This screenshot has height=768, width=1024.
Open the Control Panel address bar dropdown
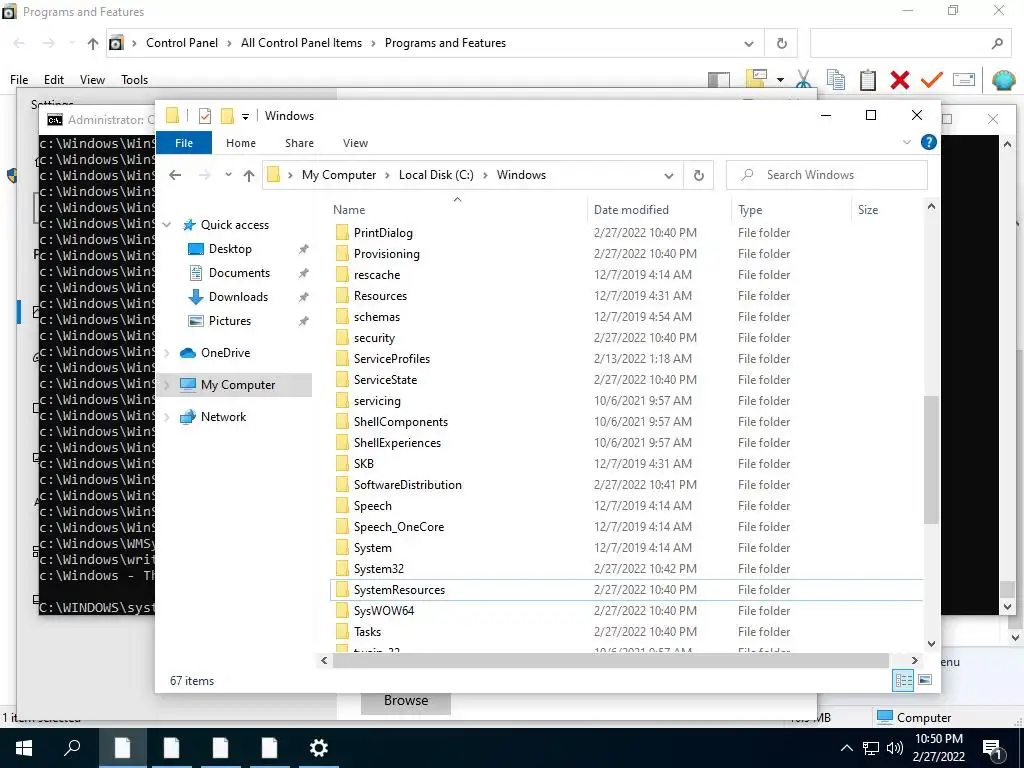[x=749, y=44]
